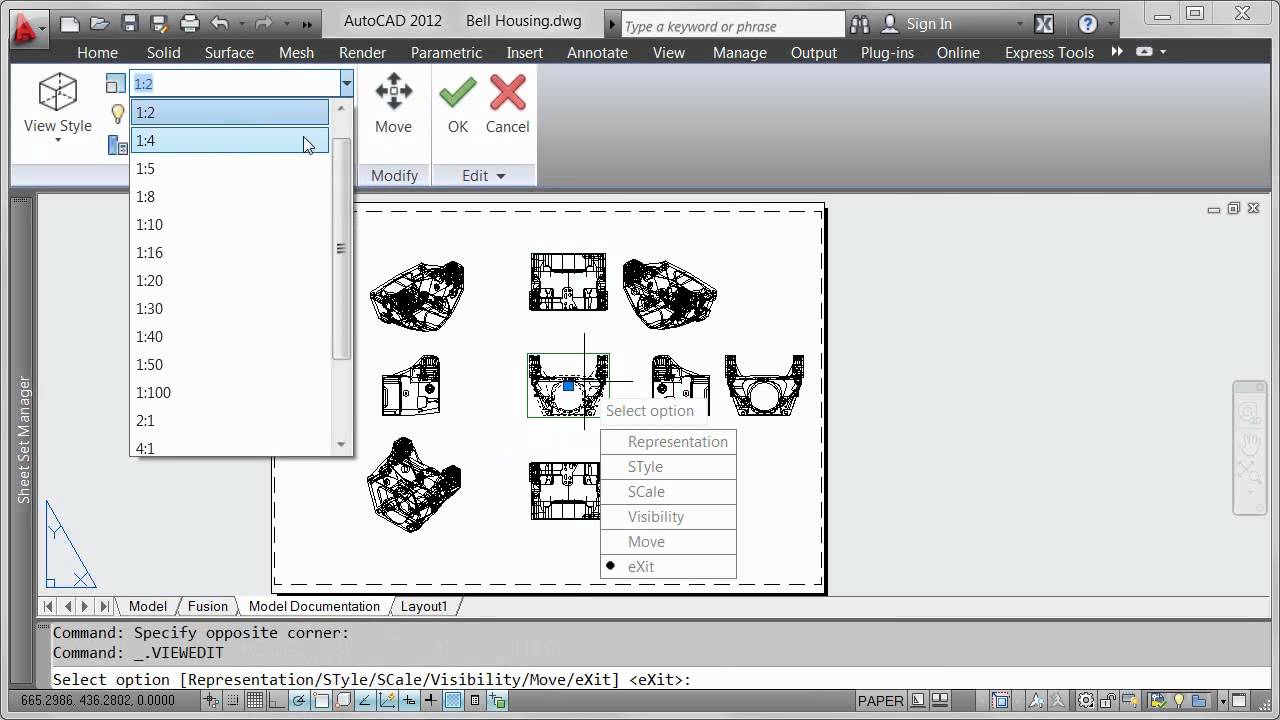Expand the Edit panel arrow

(x=501, y=176)
